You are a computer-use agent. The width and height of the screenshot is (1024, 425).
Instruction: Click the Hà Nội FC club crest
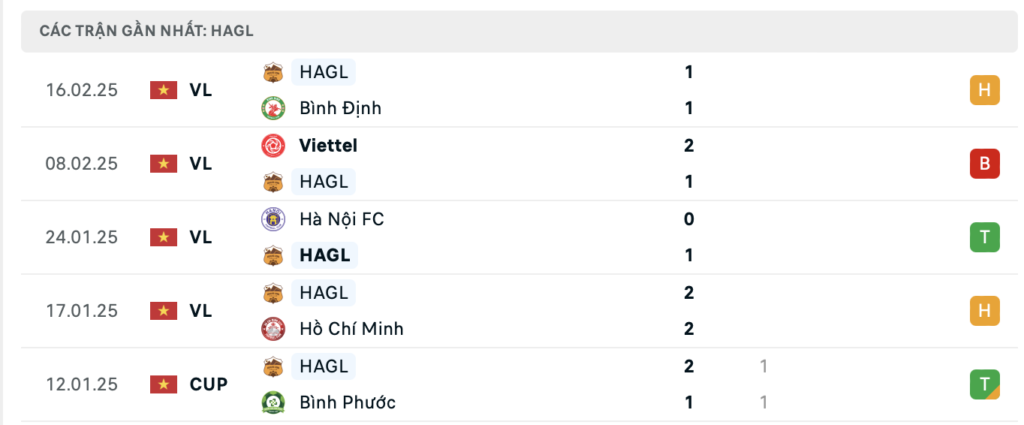272,219
